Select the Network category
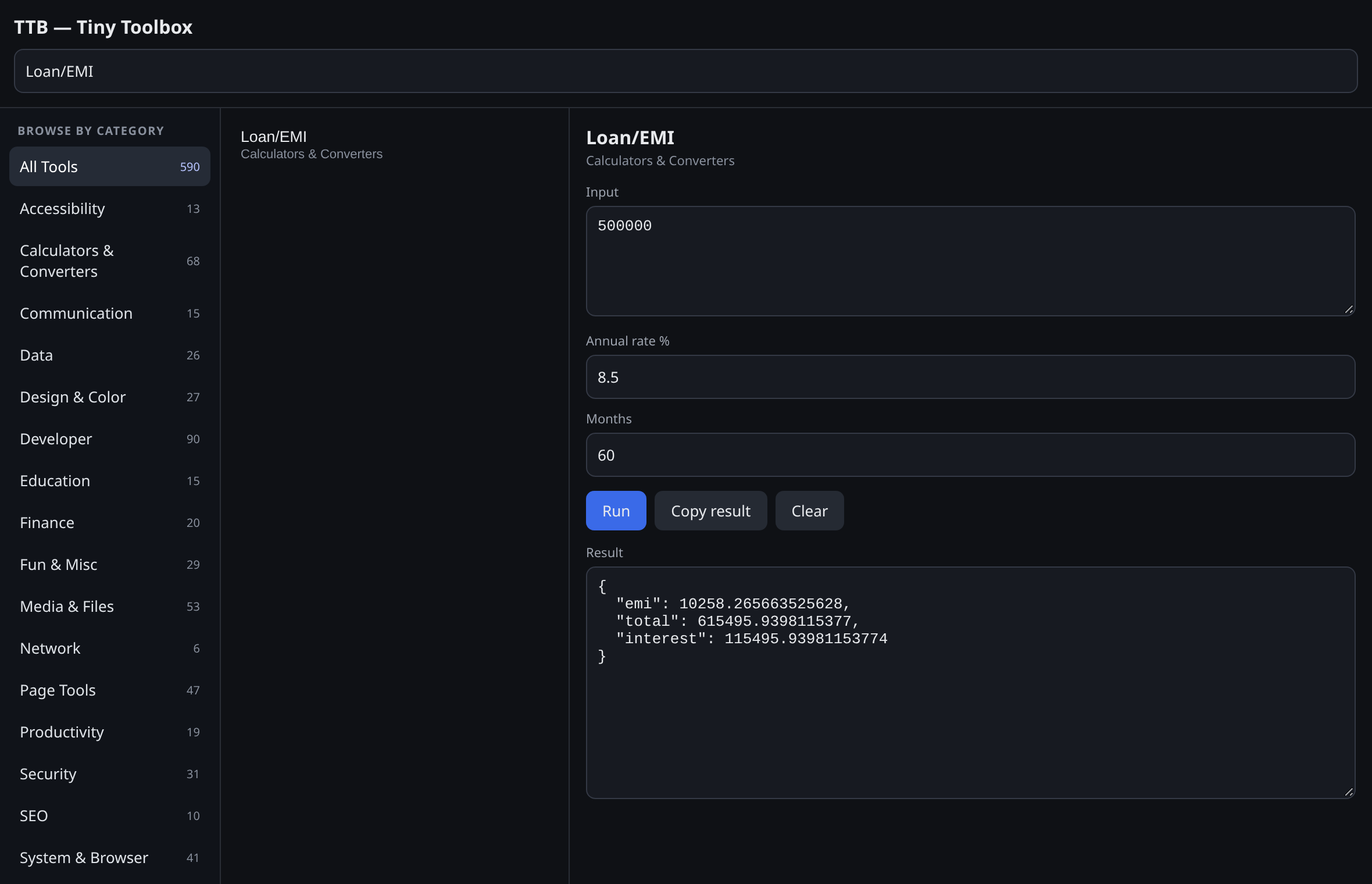This screenshot has width=1372, height=884. pos(110,648)
